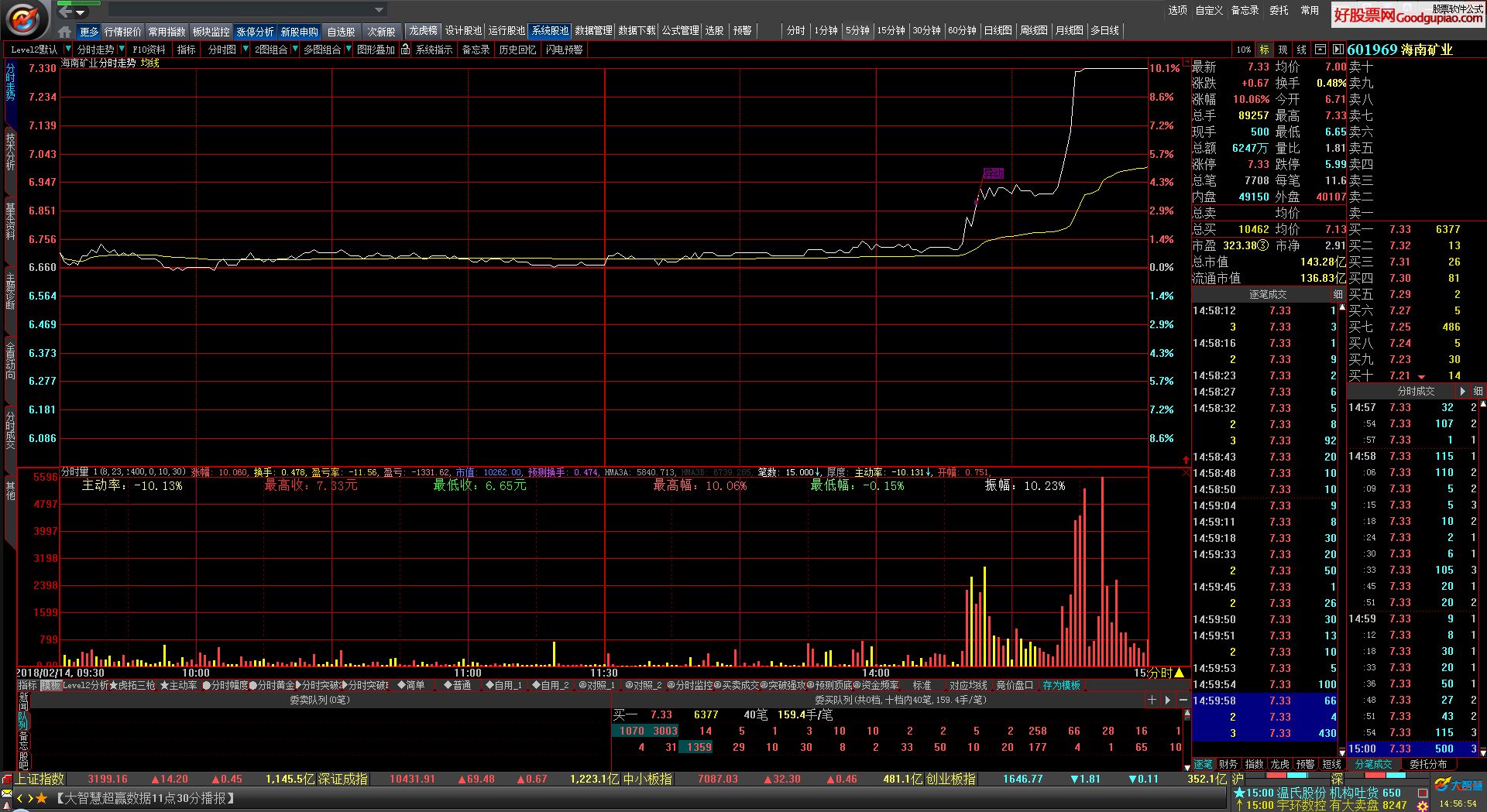Click the back arrow navigation icon

pyautogui.click(x=66, y=11)
